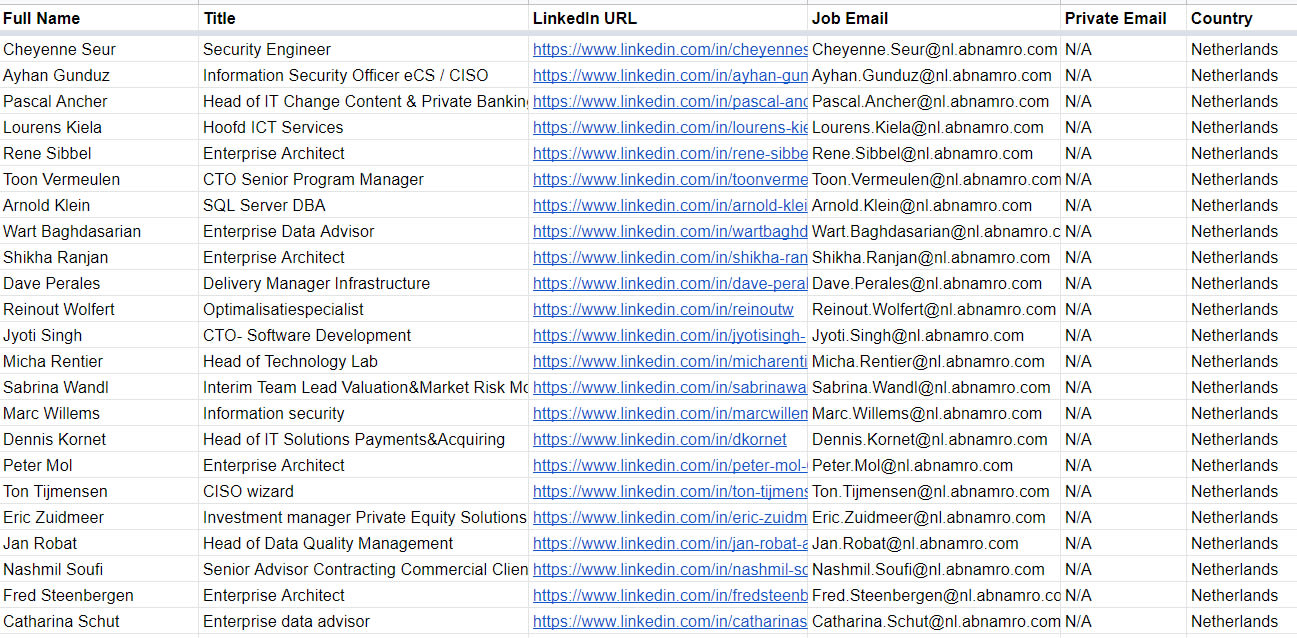
Task: Open Eric Zuidmeer's LinkedIn link
Action: [x=670, y=517]
